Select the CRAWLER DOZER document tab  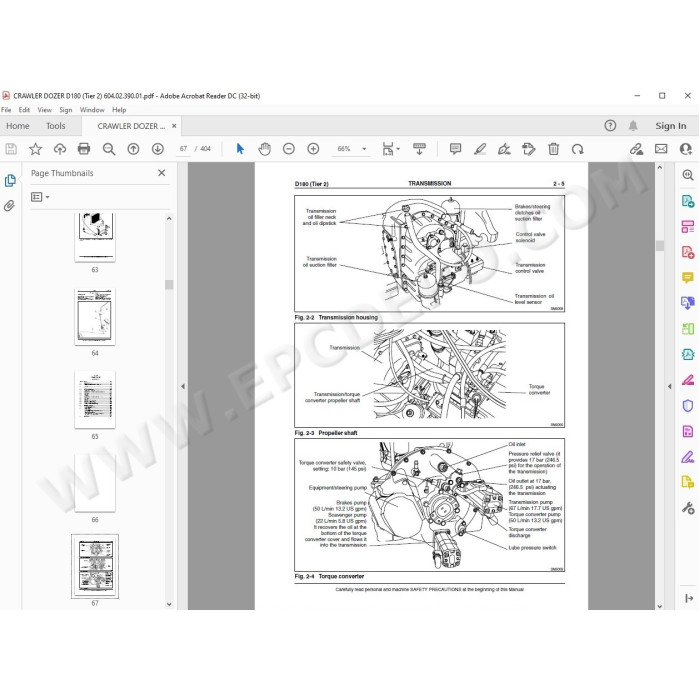click(131, 126)
